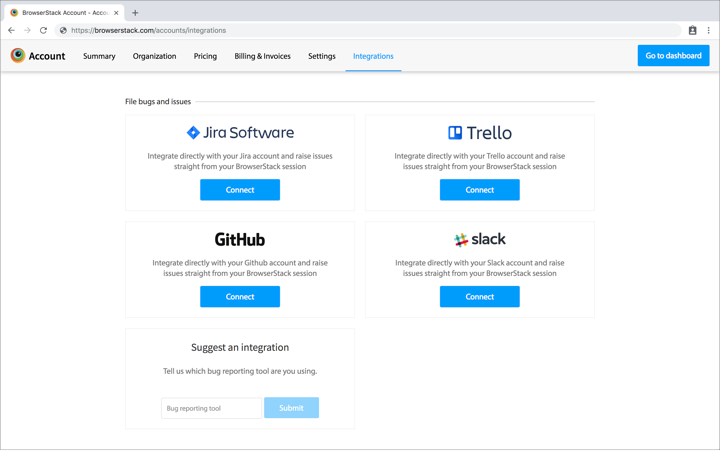Reload the page with refresh icon
The height and width of the screenshot is (451, 720).
(x=44, y=30)
